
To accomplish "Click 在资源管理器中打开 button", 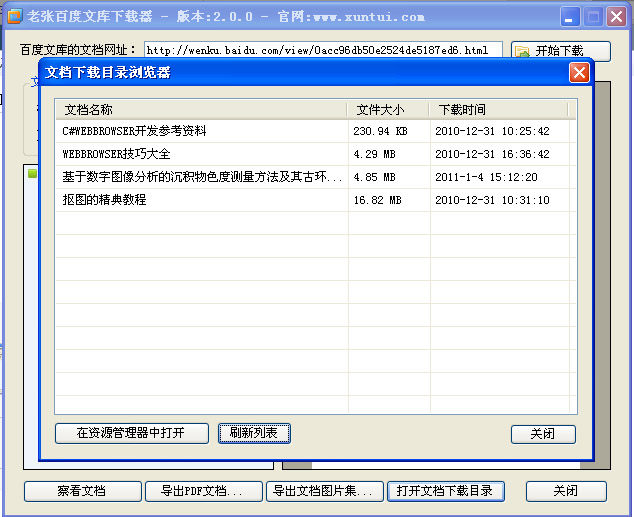I will coord(132,433).
